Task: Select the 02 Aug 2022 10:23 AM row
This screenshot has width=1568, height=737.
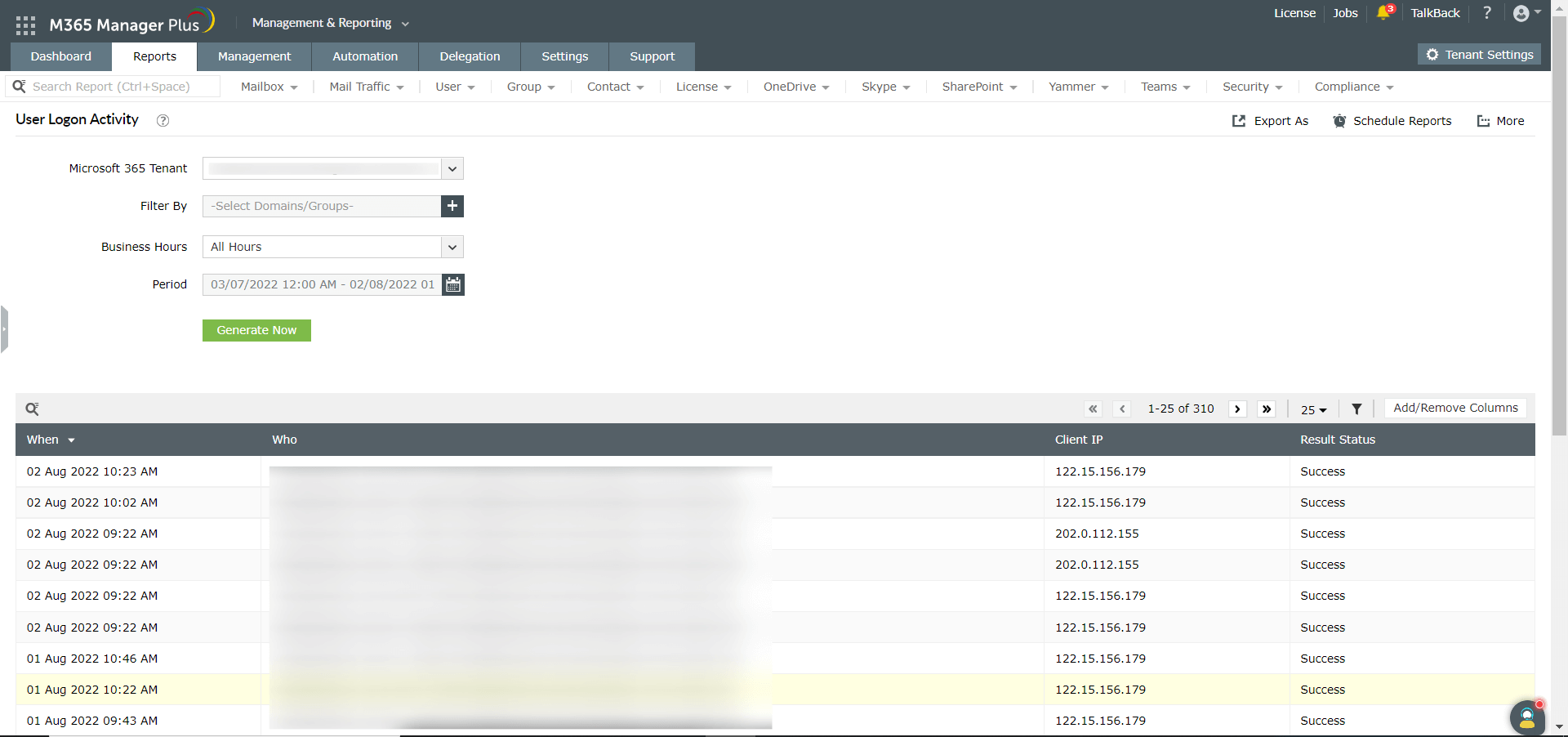Action: [775, 471]
